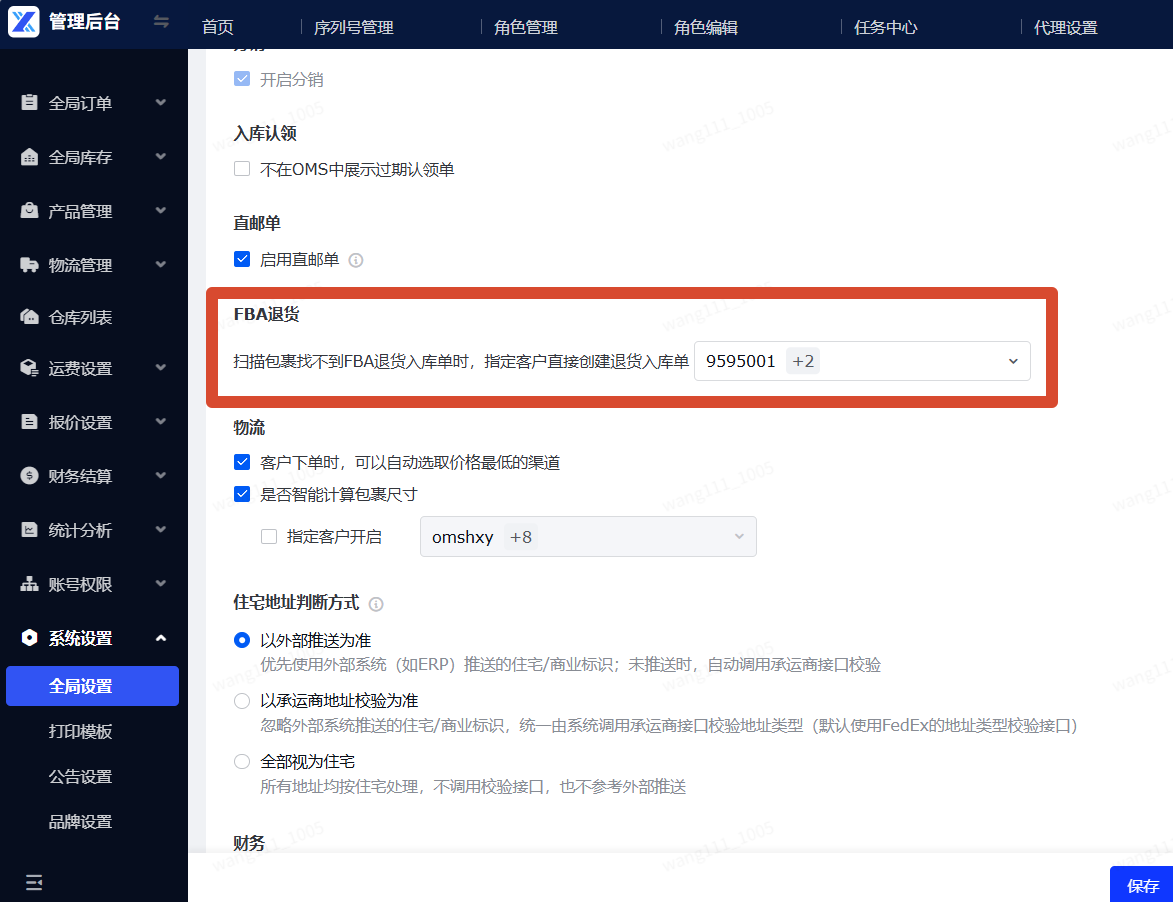Screen dimensions: 1173x902
Task: Open 全局设置 in the sidebar
Action: tap(92, 686)
